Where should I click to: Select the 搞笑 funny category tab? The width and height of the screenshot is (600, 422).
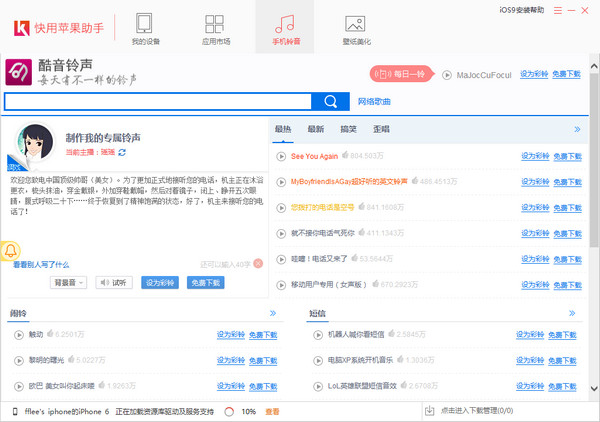[348, 129]
